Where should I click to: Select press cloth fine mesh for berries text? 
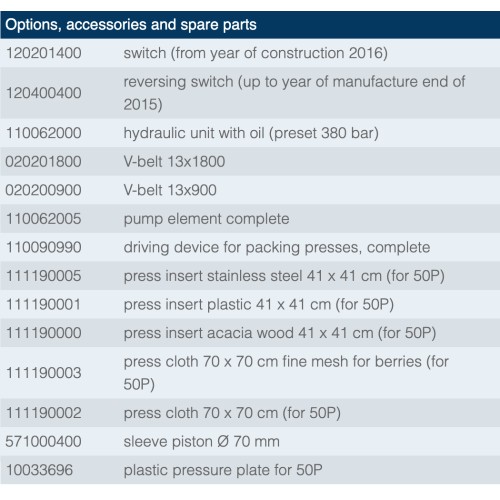tap(286, 373)
